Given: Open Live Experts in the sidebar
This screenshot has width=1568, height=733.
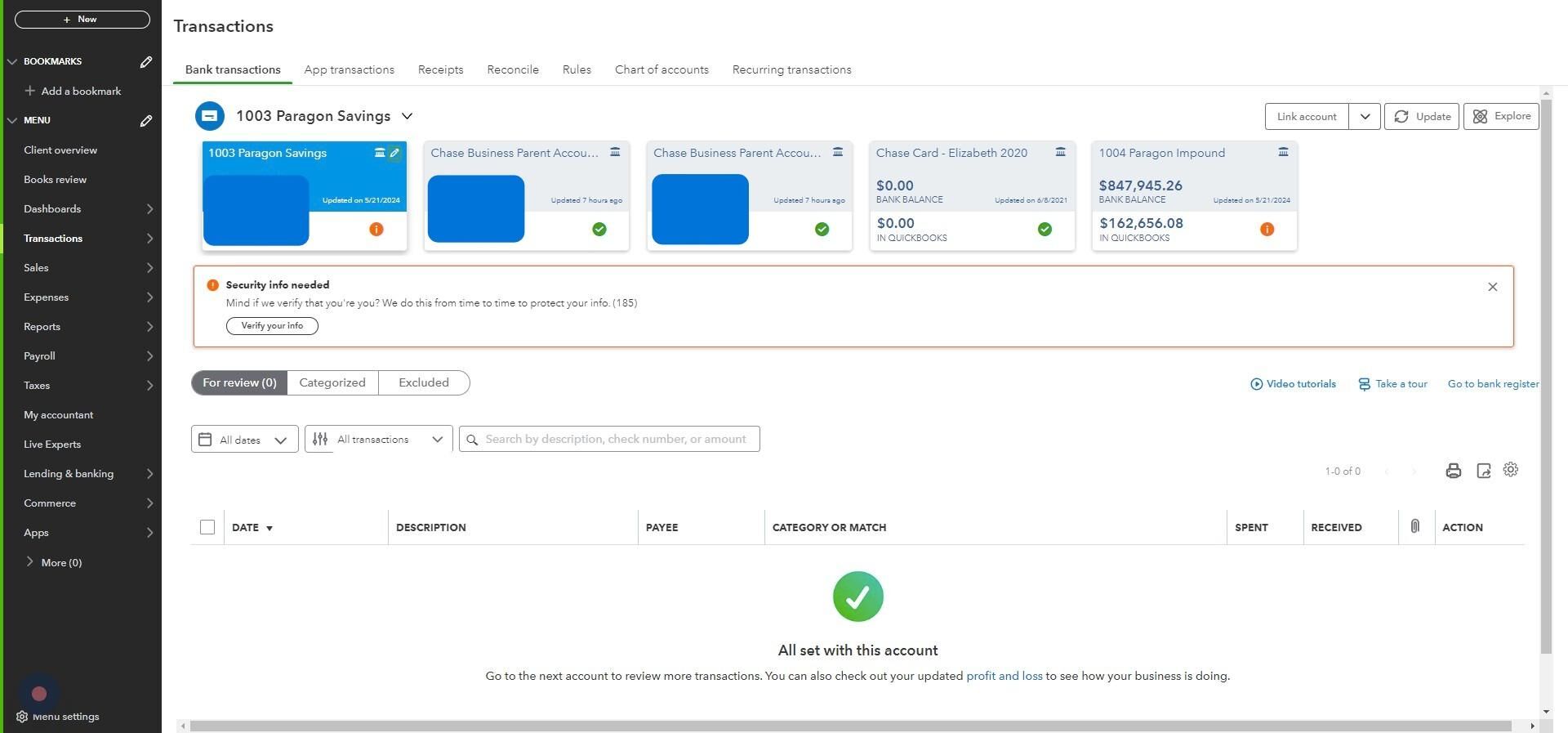Looking at the screenshot, I should click(x=52, y=445).
